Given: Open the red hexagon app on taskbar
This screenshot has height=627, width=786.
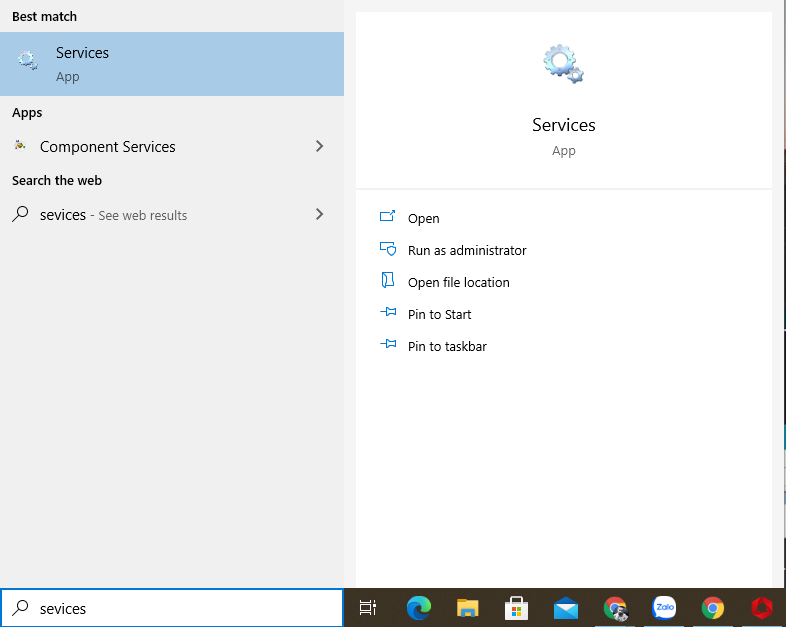Looking at the screenshot, I should tap(762, 608).
